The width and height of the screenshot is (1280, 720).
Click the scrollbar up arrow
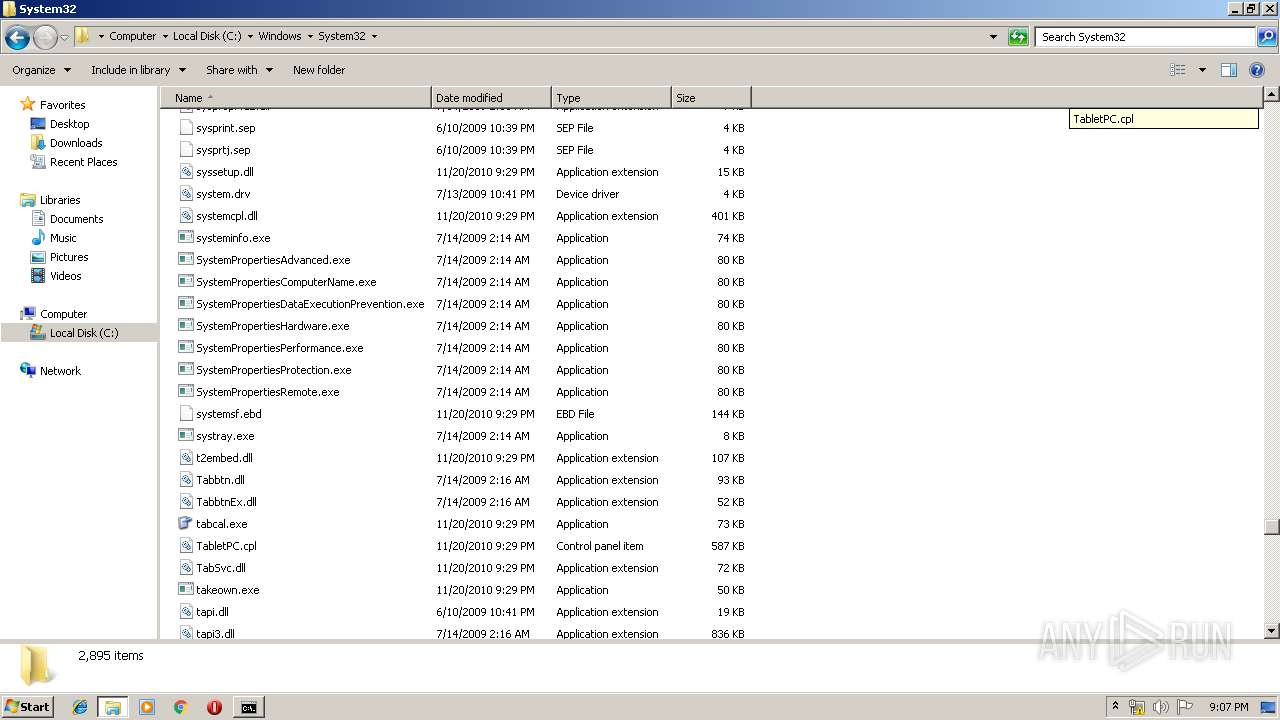tap(1271, 95)
